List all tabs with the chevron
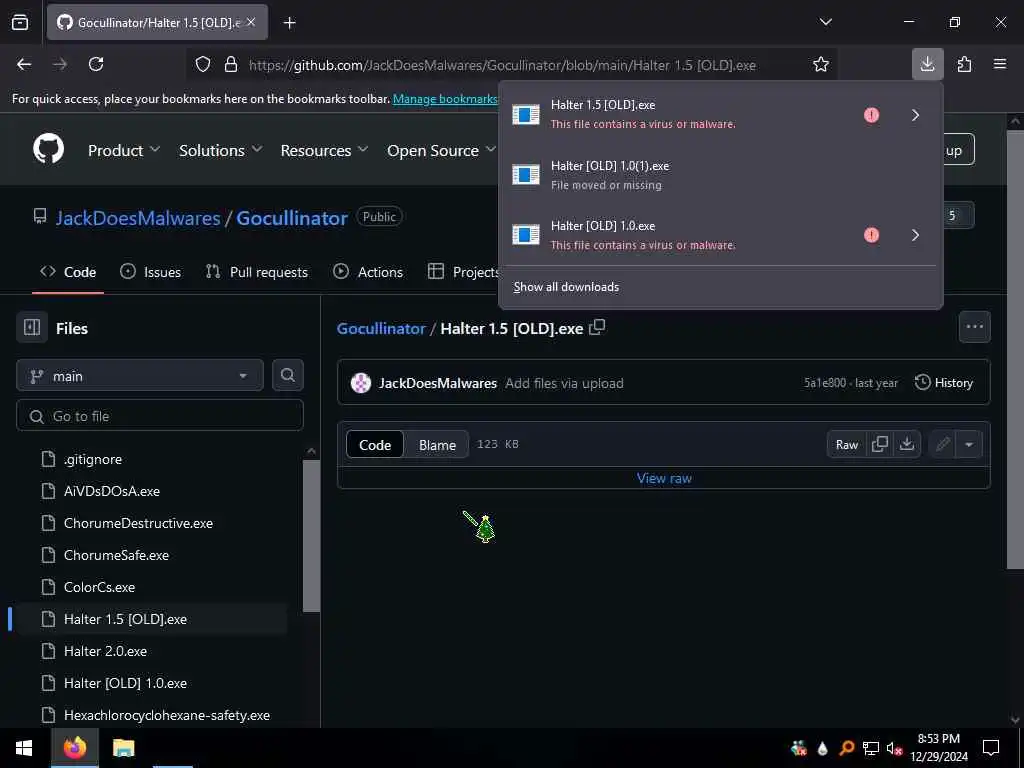Image resolution: width=1024 pixels, height=768 pixels. click(825, 22)
